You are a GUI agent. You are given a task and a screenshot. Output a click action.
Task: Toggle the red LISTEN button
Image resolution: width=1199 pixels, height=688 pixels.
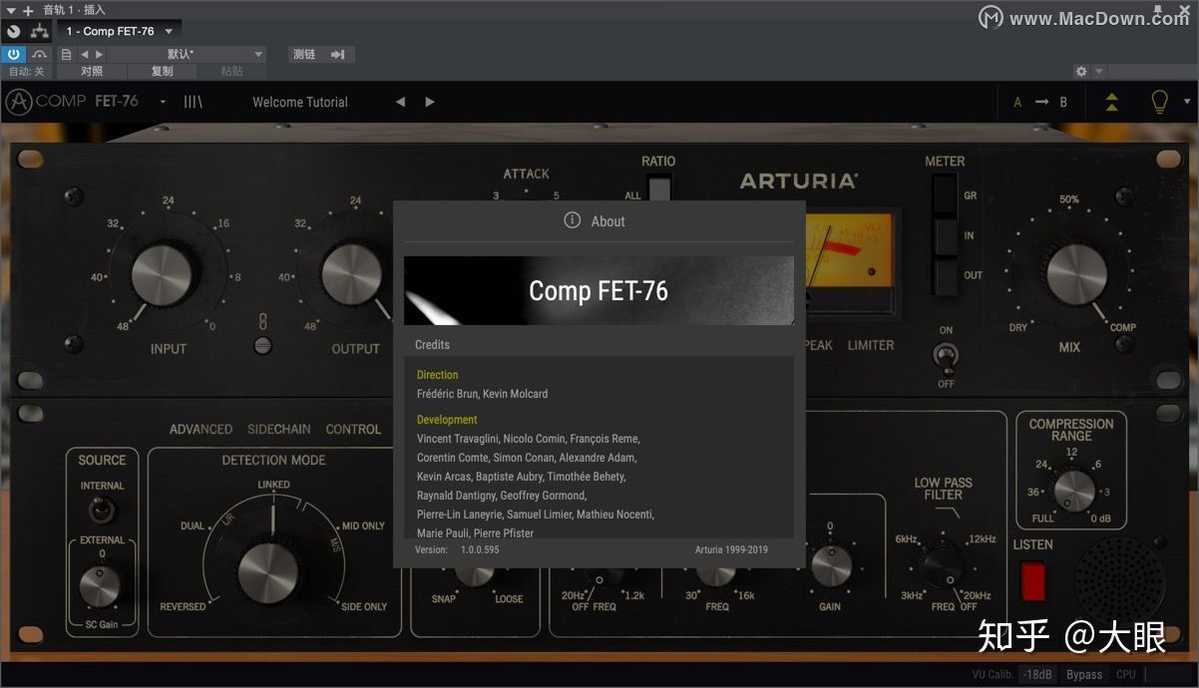coord(1033,581)
